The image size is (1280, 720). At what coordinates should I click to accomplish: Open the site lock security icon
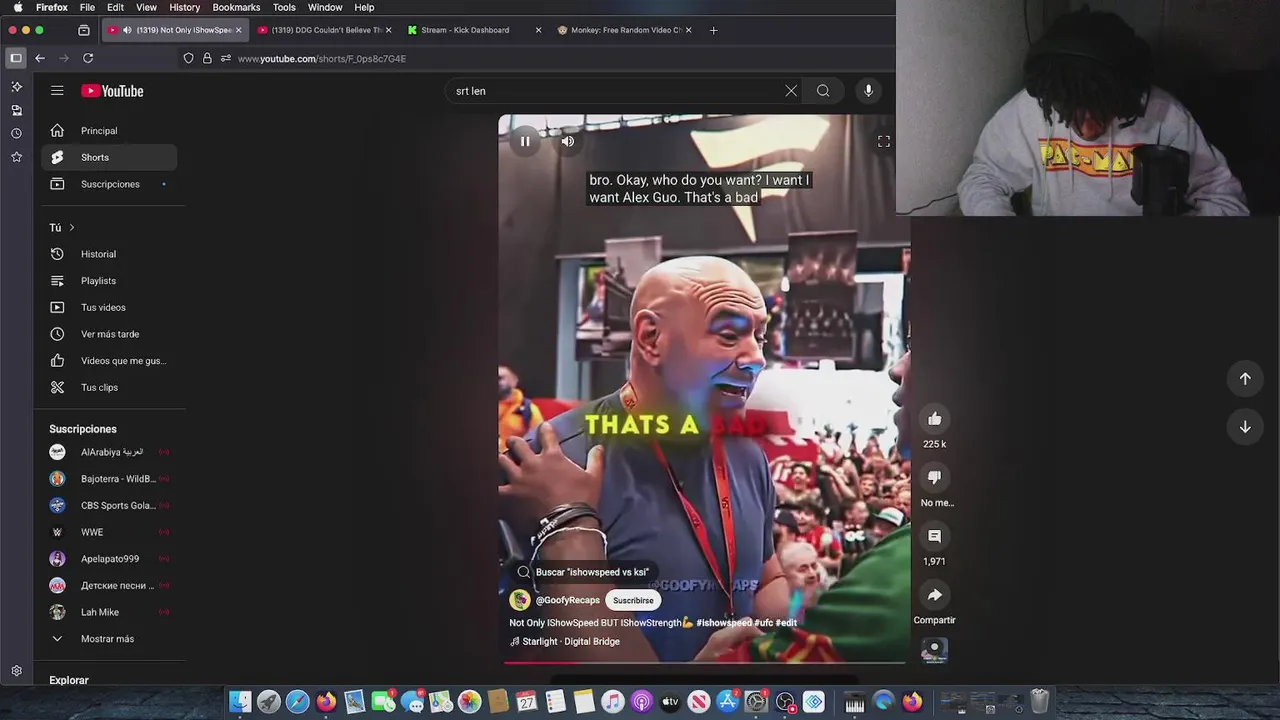tap(207, 59)
